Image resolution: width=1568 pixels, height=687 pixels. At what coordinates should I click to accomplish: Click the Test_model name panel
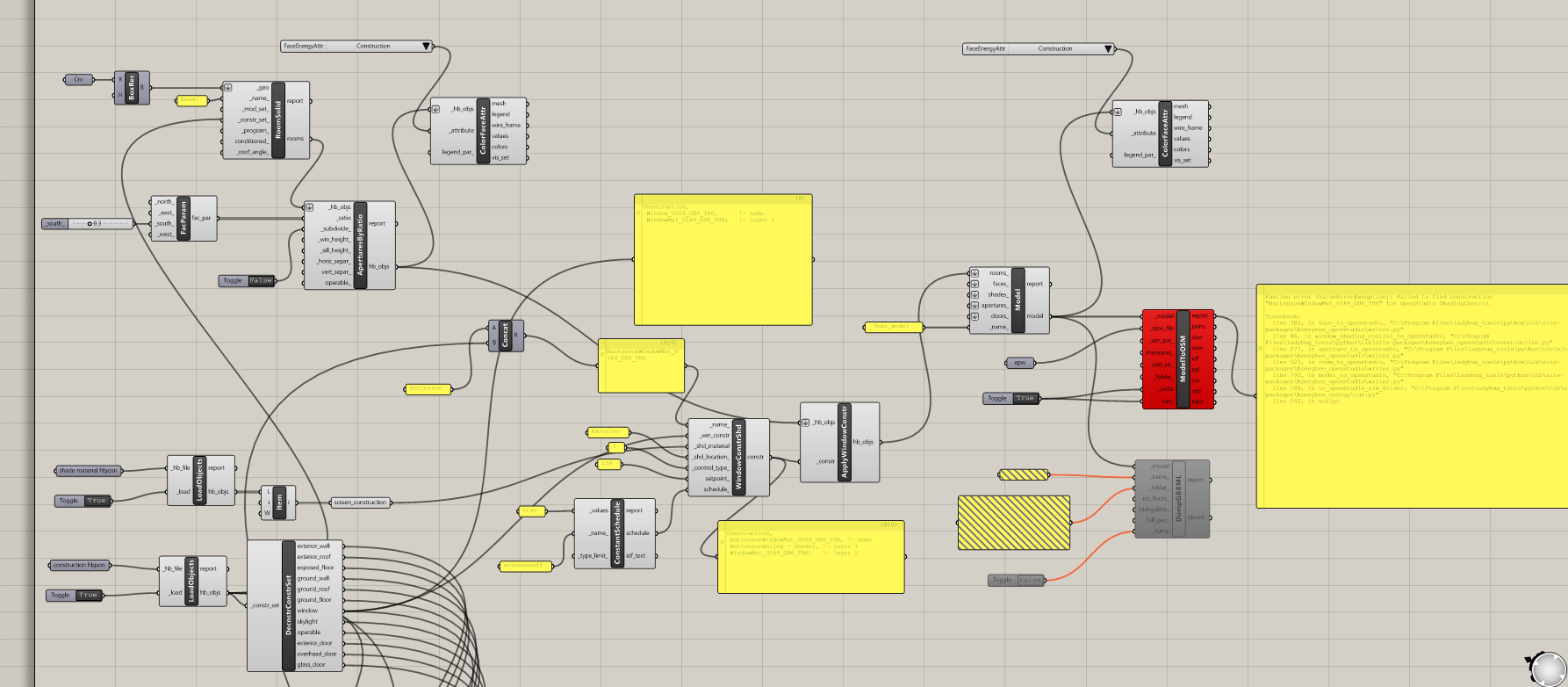point(894,327)
